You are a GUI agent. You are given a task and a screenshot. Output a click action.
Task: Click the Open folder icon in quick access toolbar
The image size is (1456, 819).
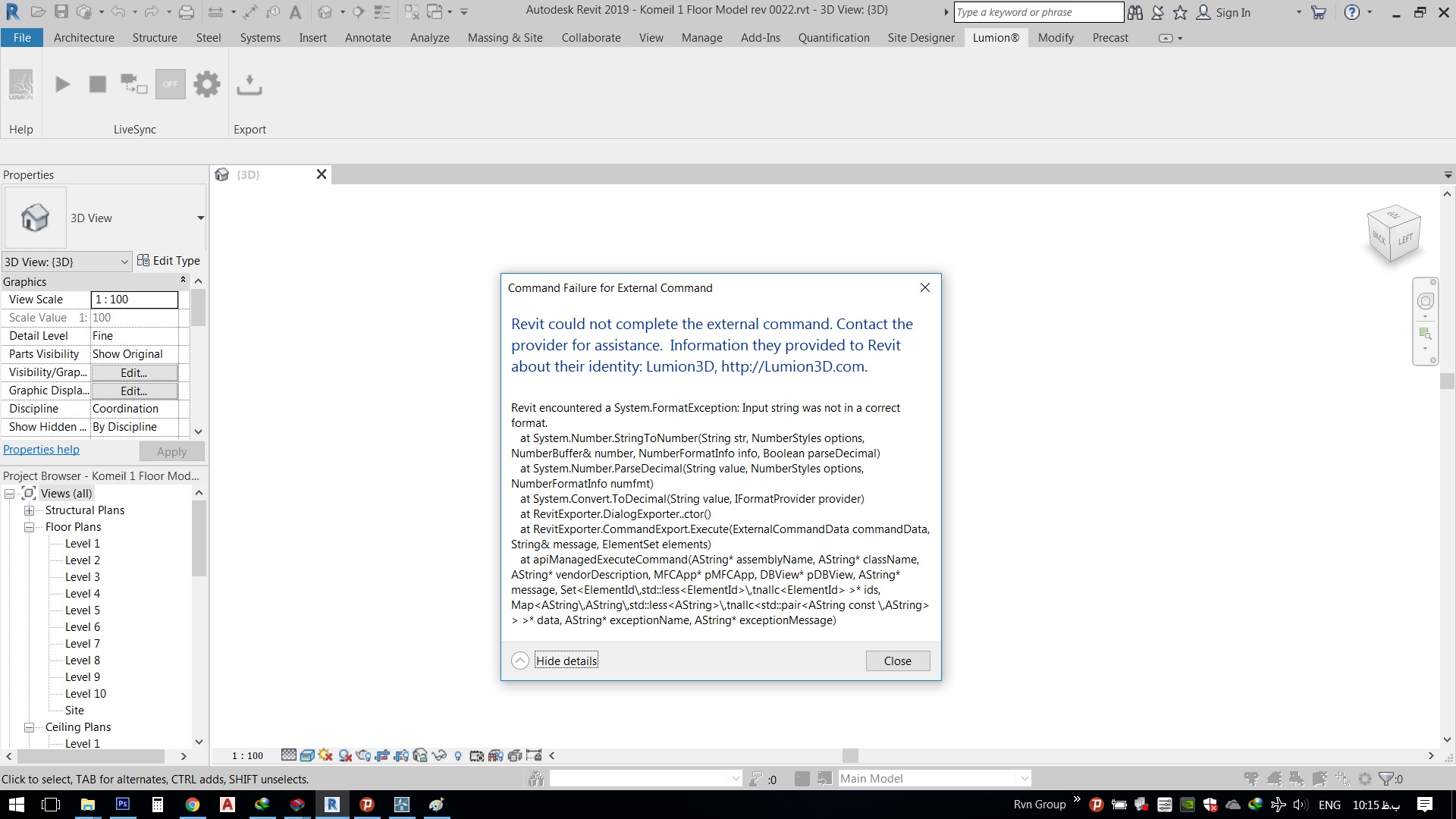[39, 12]
